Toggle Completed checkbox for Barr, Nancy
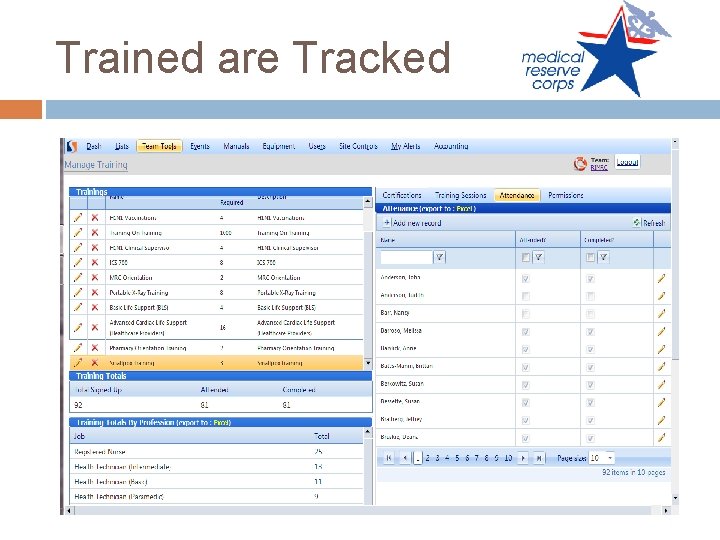 591,314
